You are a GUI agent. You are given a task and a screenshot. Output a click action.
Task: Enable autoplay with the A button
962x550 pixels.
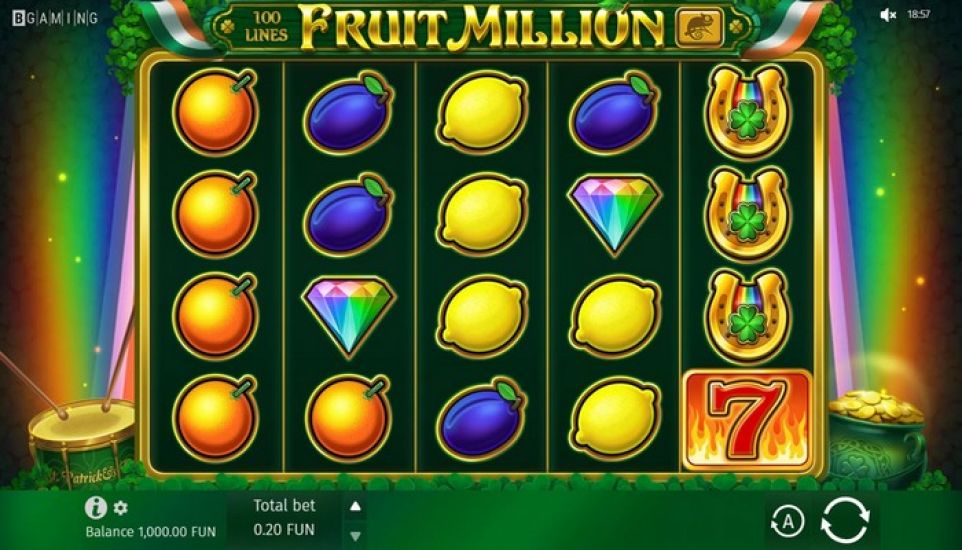pyautogui.click(x=787, y=522)
